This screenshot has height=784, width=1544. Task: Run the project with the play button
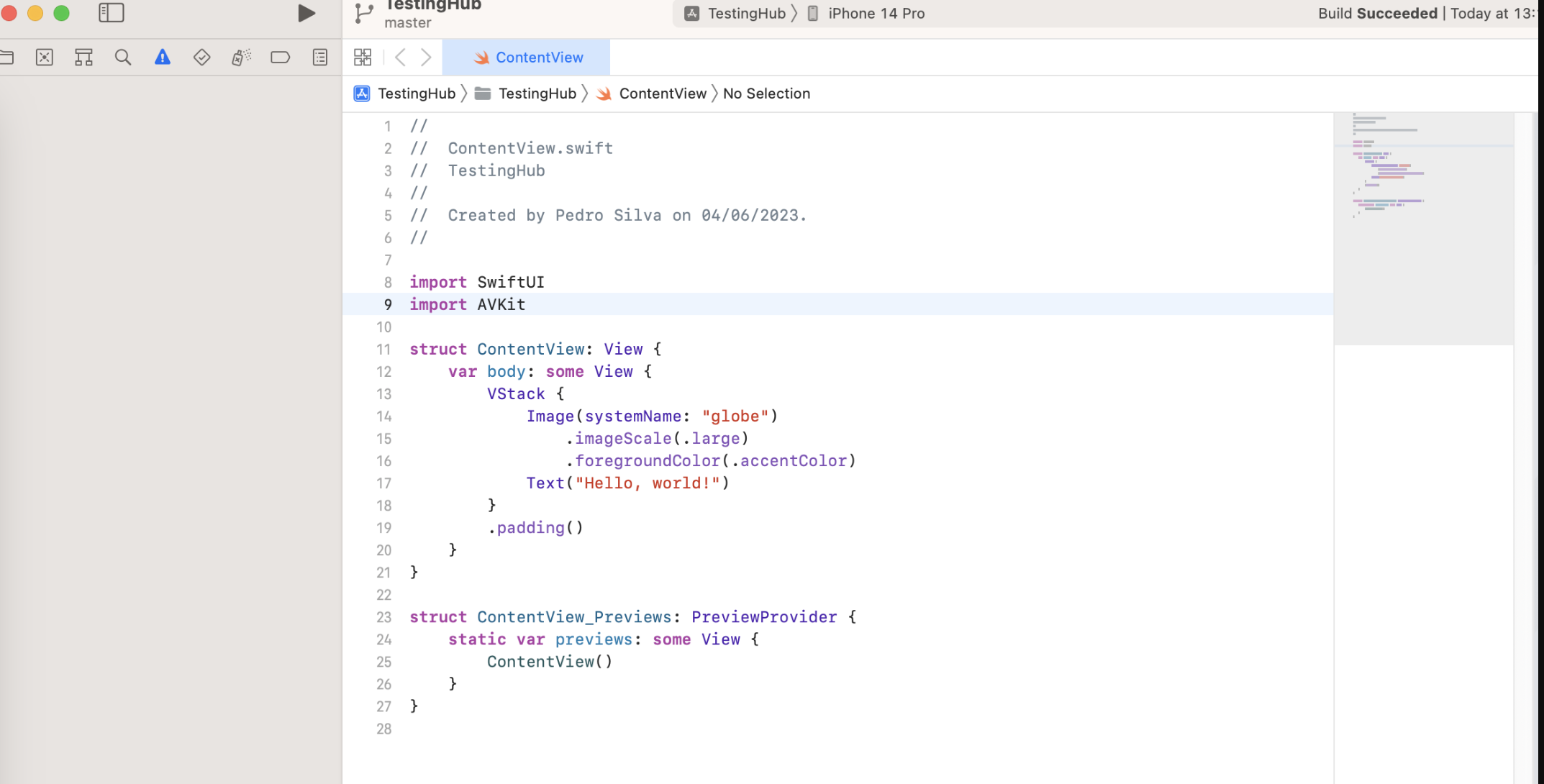coord(306,13)
